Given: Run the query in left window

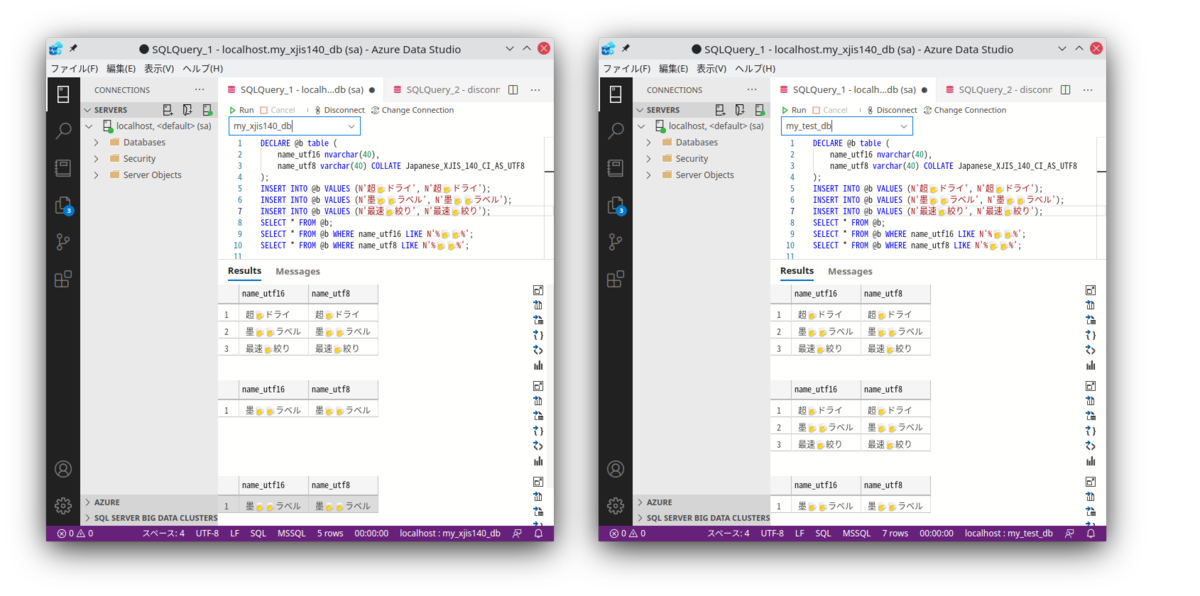Looking at the screenshot, I should (x=241, y=110).
